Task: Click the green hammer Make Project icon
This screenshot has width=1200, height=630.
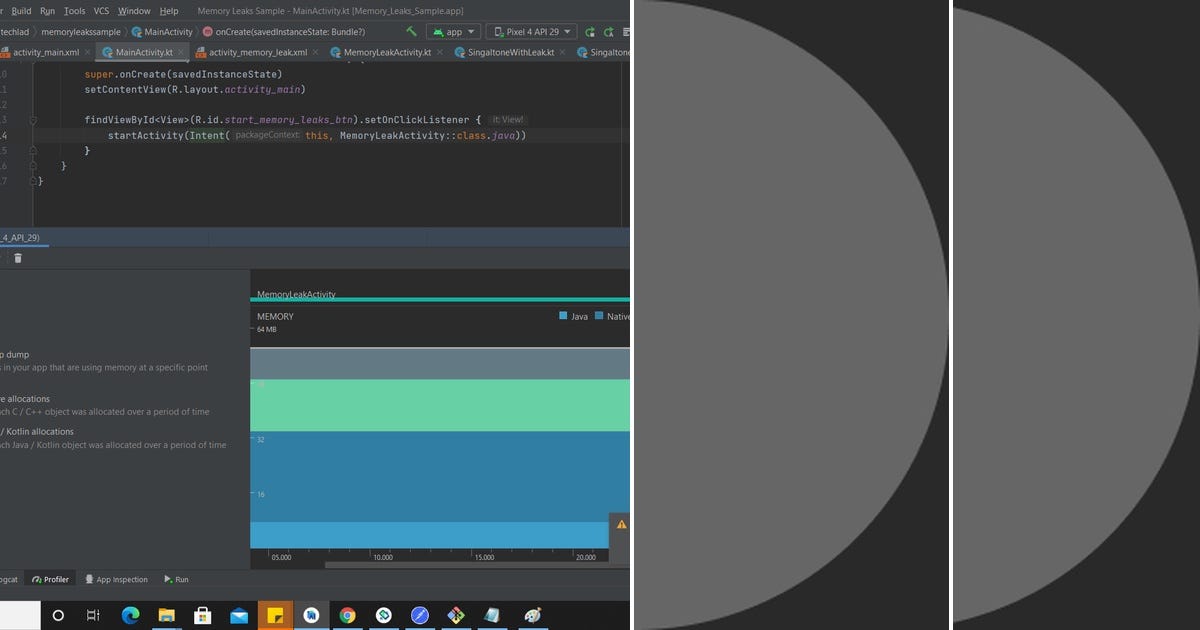Action: pyautogui.click(x=411, y=32)
